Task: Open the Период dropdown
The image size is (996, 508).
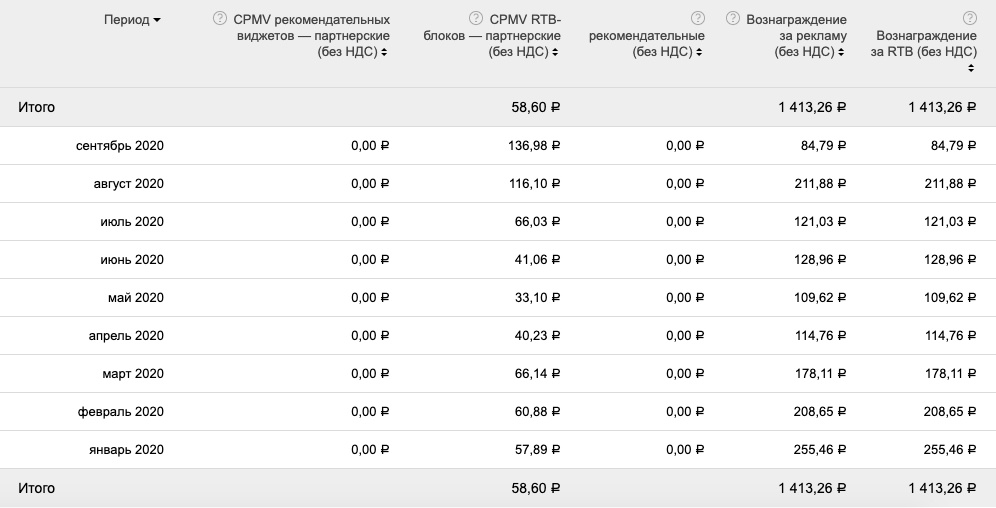Action: (133, 20)
